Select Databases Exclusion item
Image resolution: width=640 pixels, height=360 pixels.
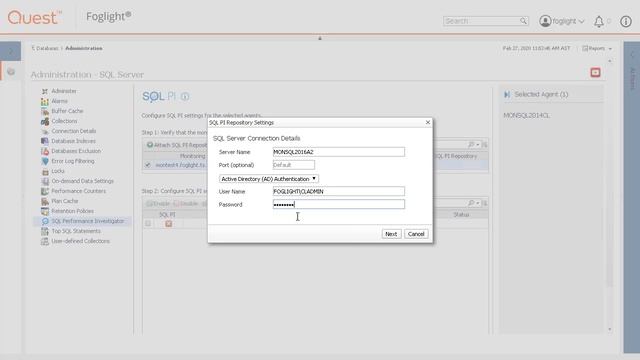(x=76, y=151)
